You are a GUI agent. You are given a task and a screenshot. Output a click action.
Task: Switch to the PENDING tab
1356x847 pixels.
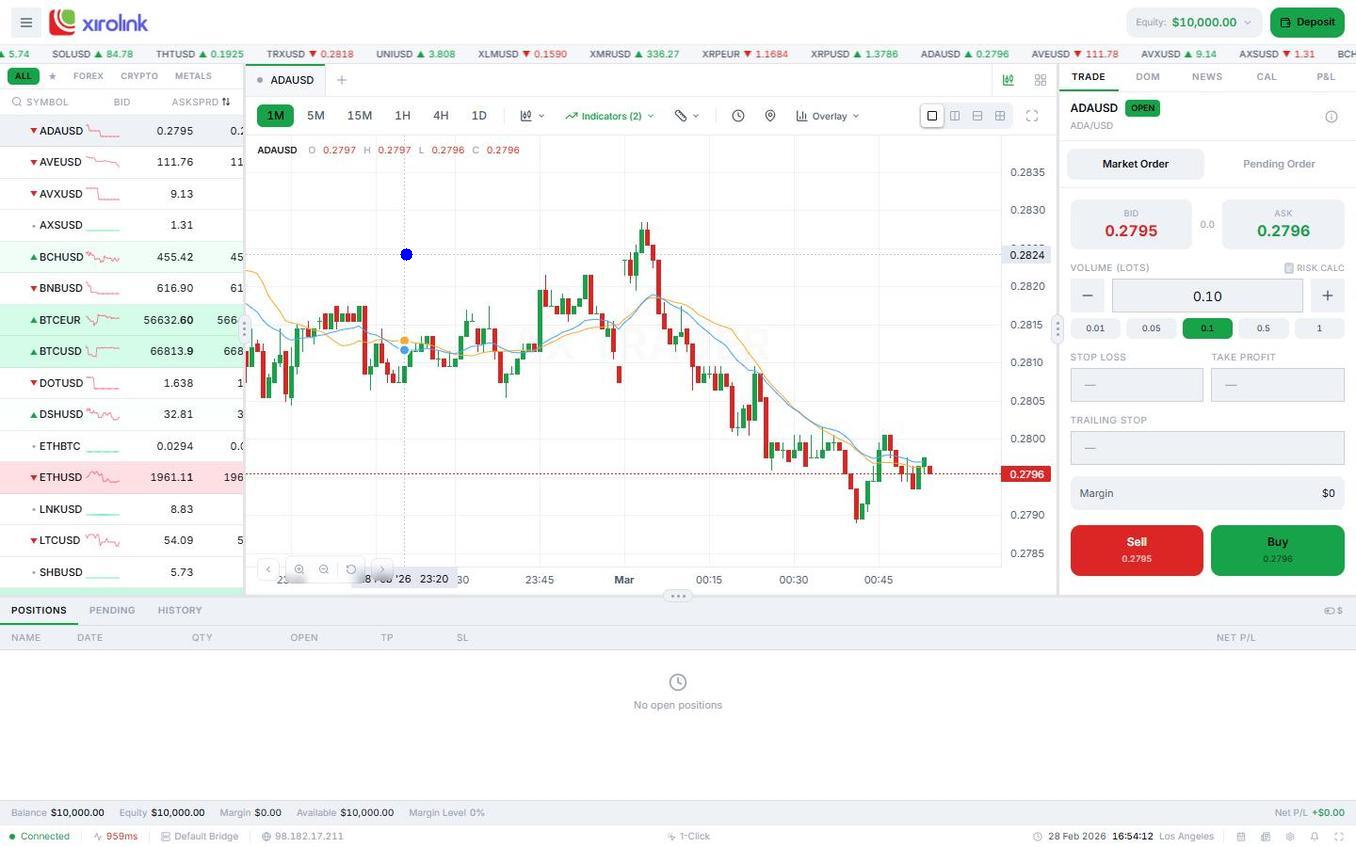(111, 610)
